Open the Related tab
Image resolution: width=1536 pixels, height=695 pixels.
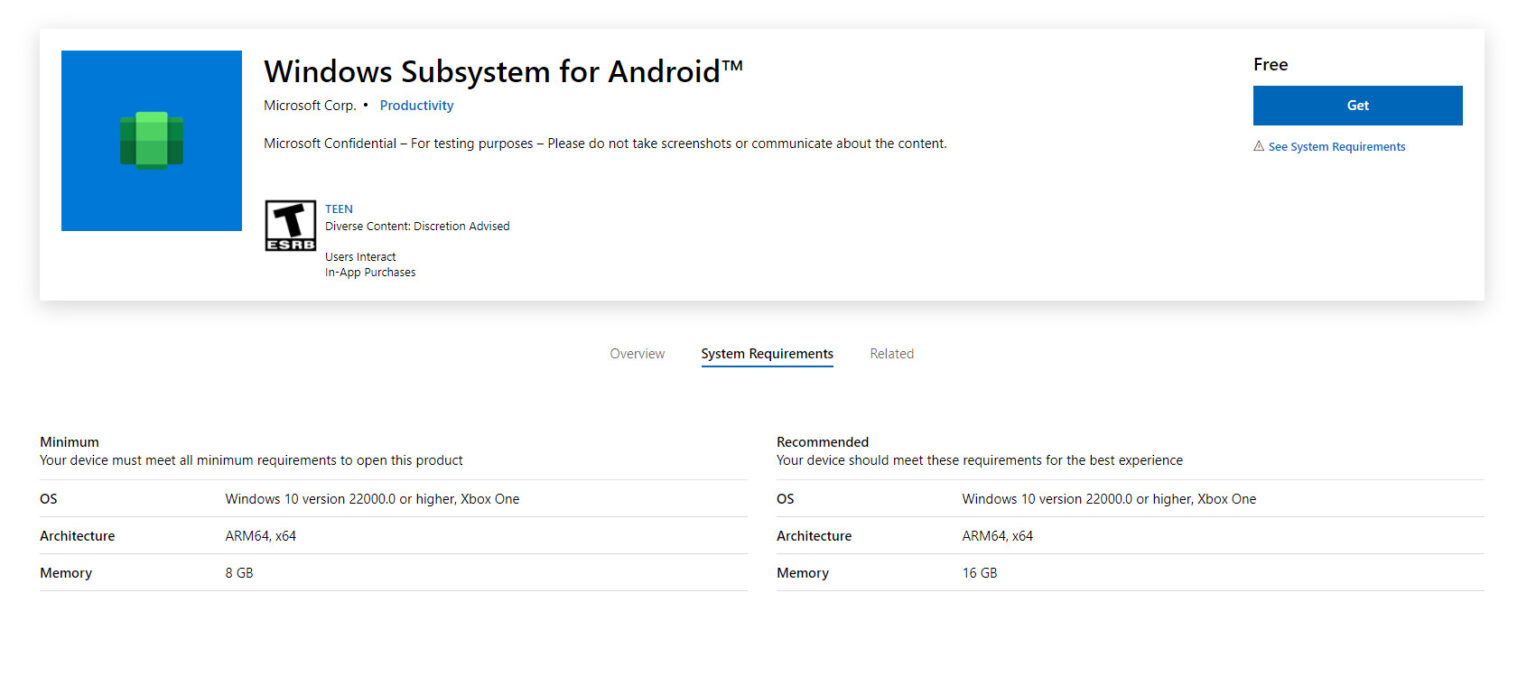(x=891, y=353)
